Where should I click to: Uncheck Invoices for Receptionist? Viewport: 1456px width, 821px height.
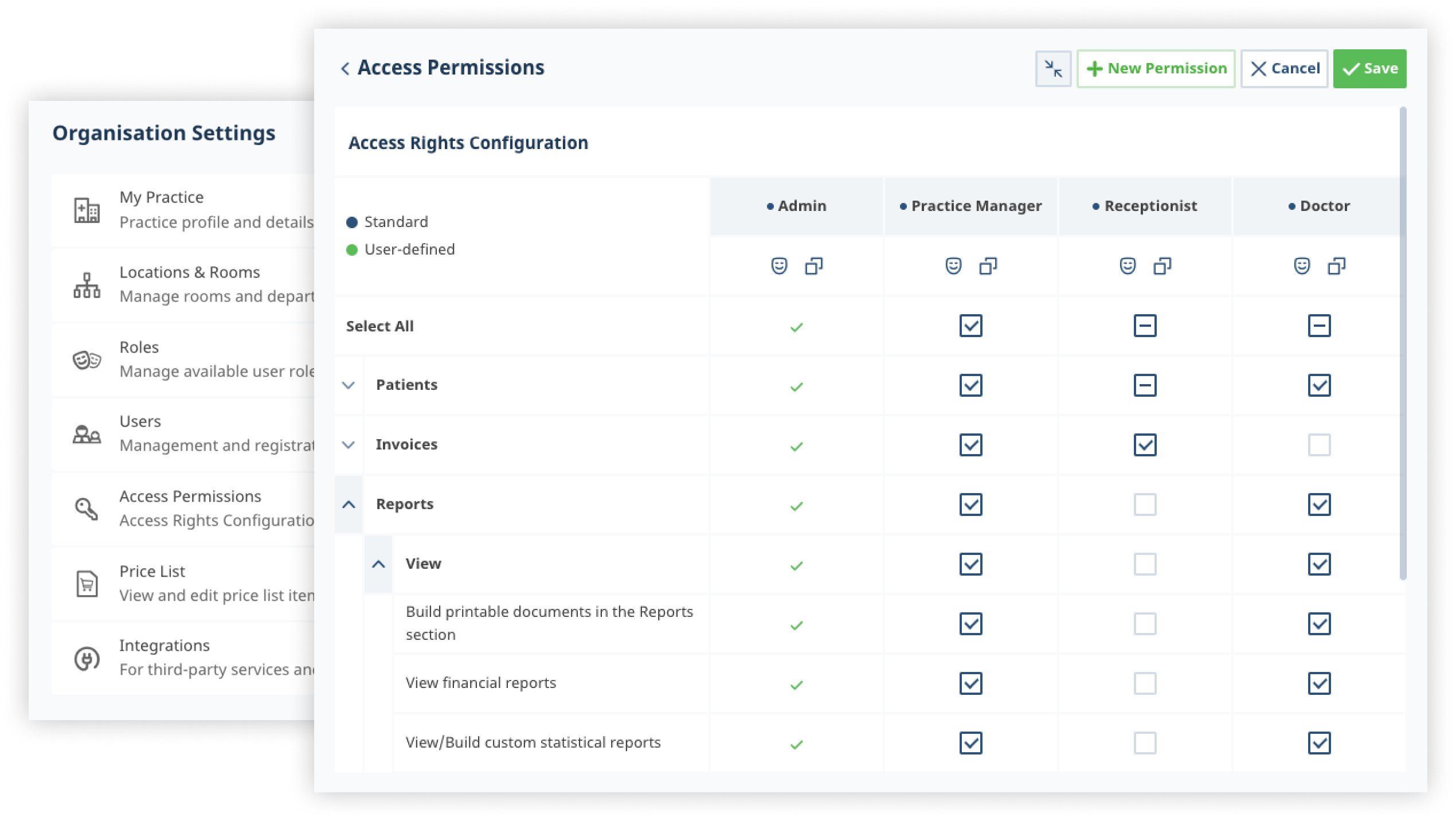click(1145, 445)
